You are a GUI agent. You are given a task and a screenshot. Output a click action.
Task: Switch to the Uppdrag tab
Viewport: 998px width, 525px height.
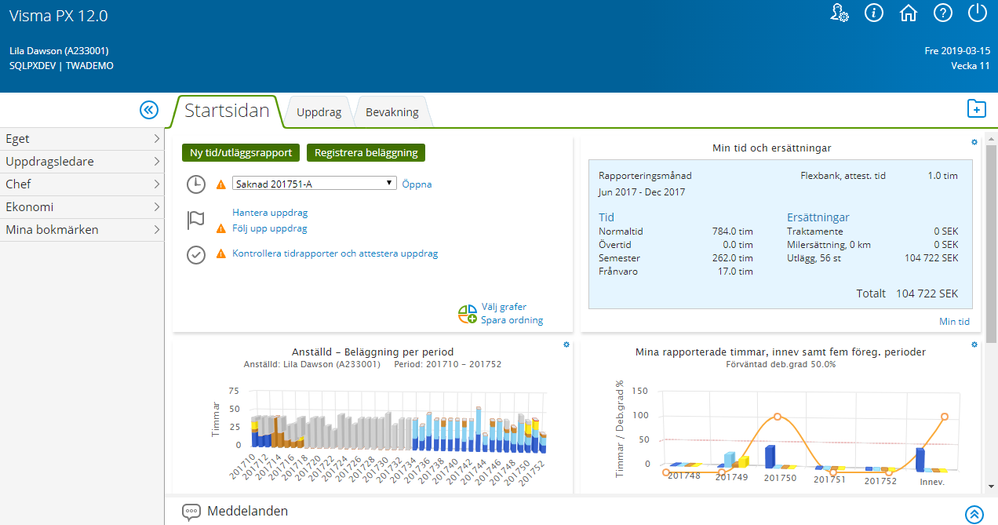pos(319,112)
